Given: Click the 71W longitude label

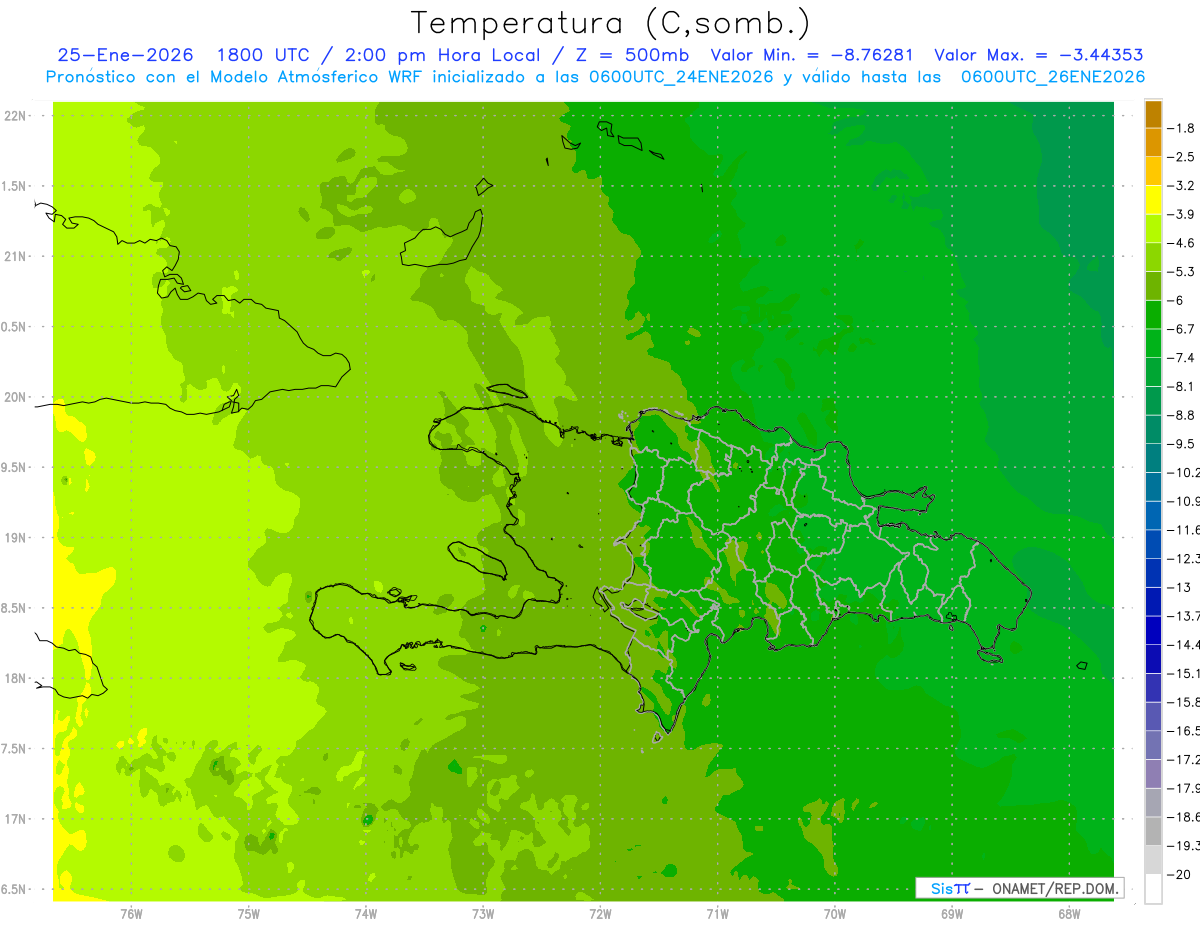Looking at the screenshot, I should [717, 914].
